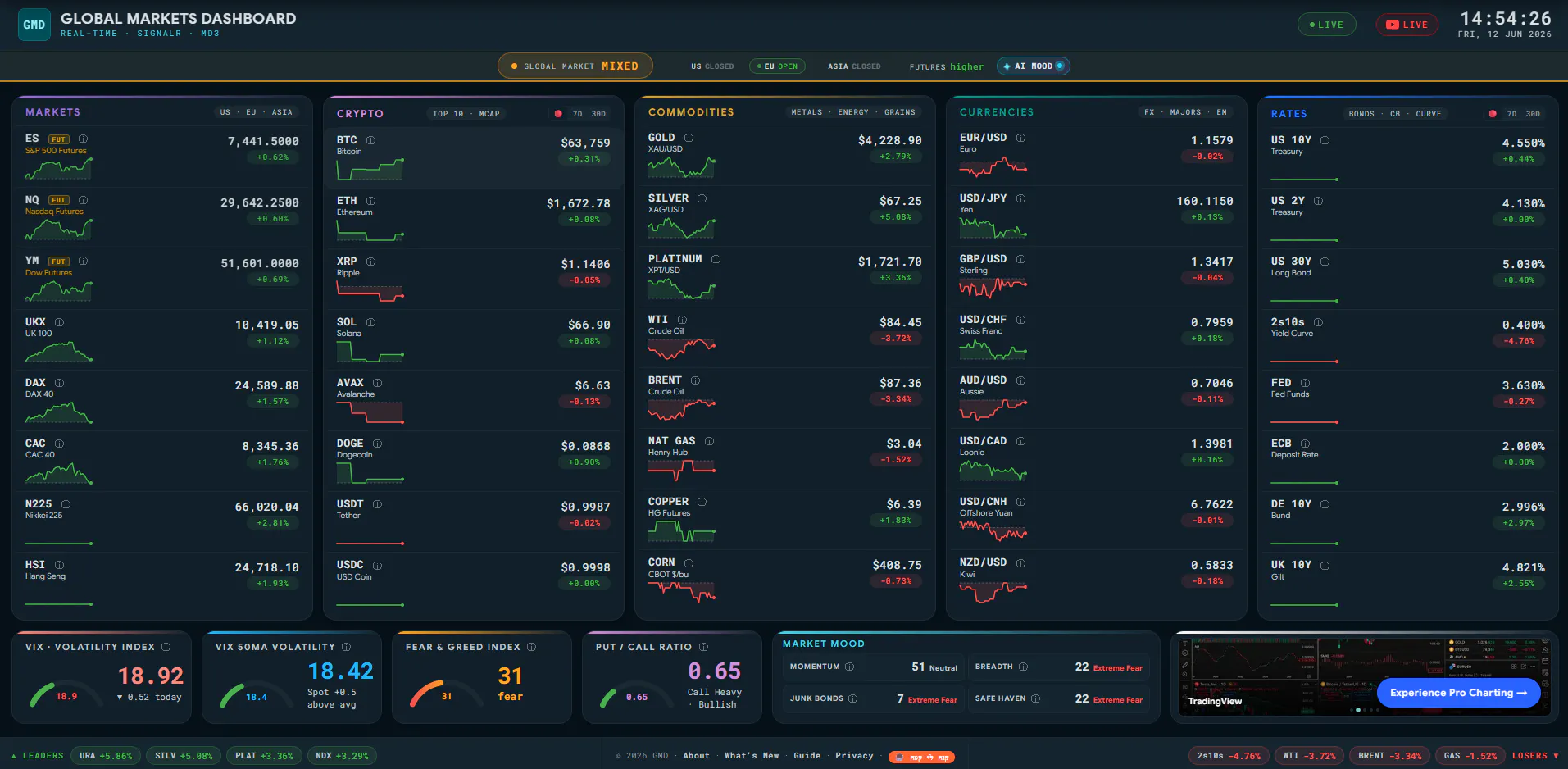Show info for FED Fed Funds
Viewport: 1568px width, 769px height.
[x=1305, y=383]
